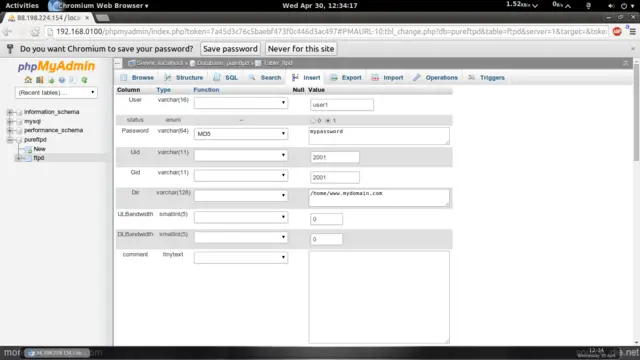Collapse the navigation panel button in breadcrumb bar
Screen dimensions: 640x360
coord(118,63)
